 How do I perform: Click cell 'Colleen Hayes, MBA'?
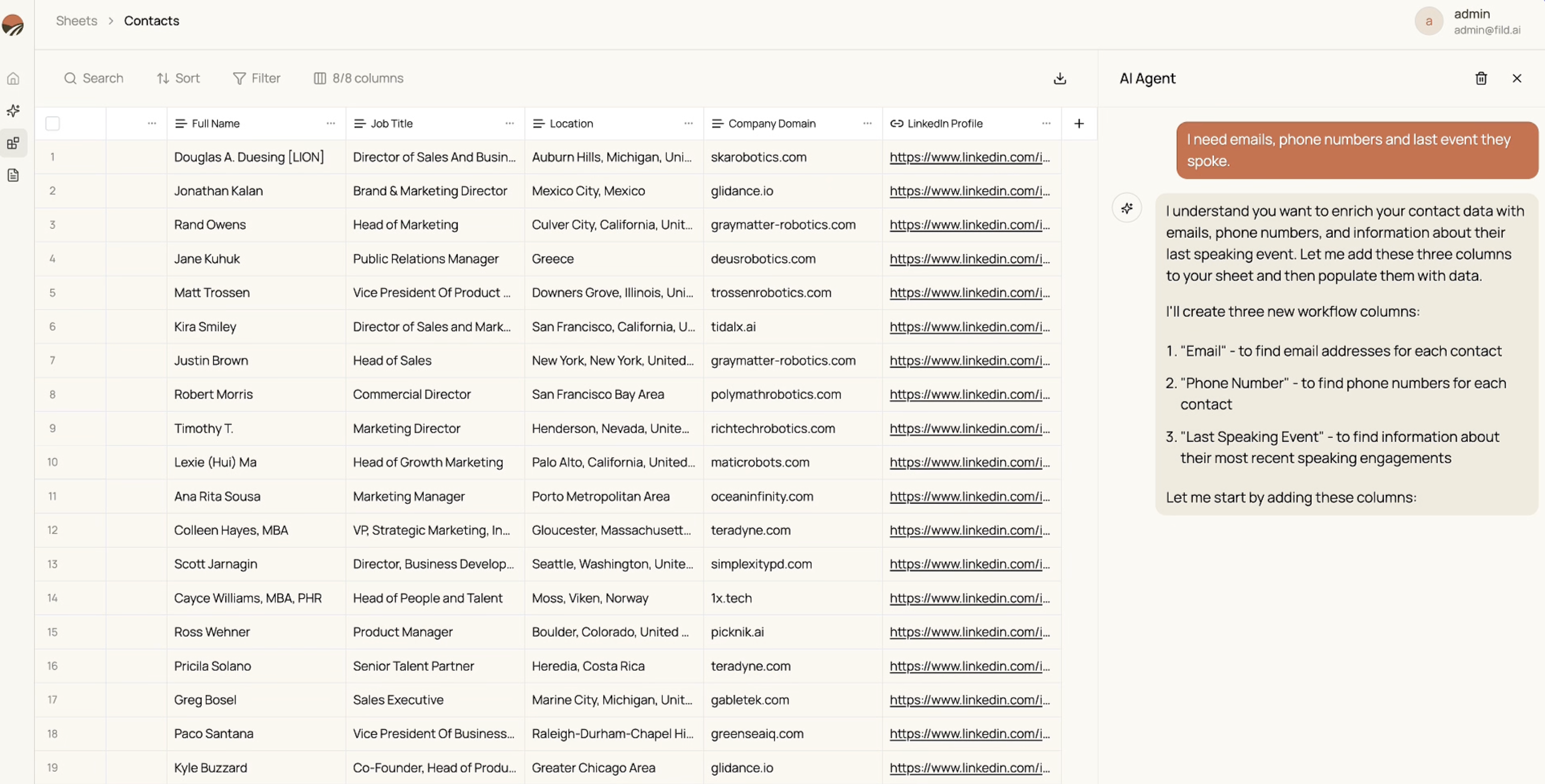256,531
